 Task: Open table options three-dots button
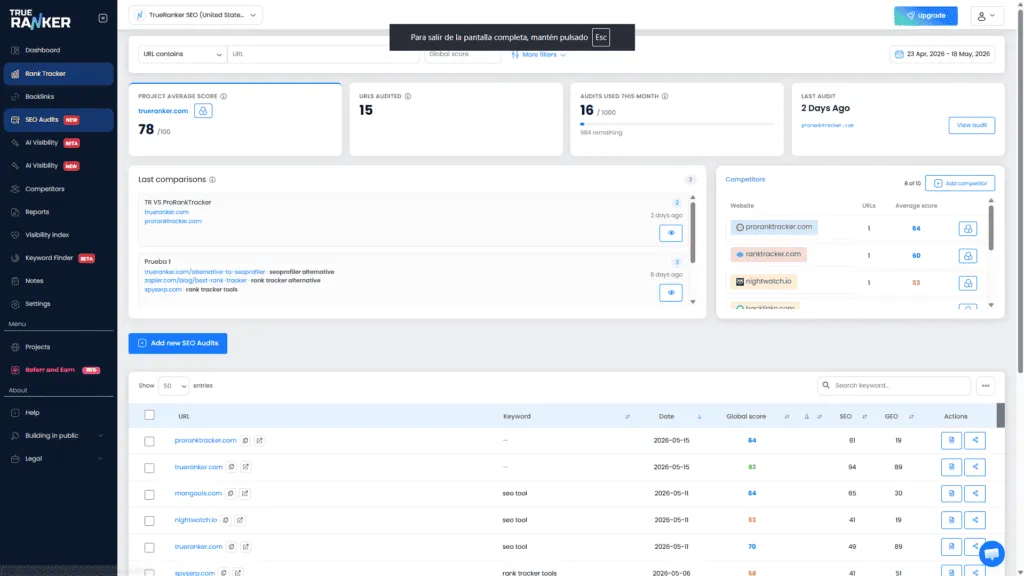pos(985,386)
